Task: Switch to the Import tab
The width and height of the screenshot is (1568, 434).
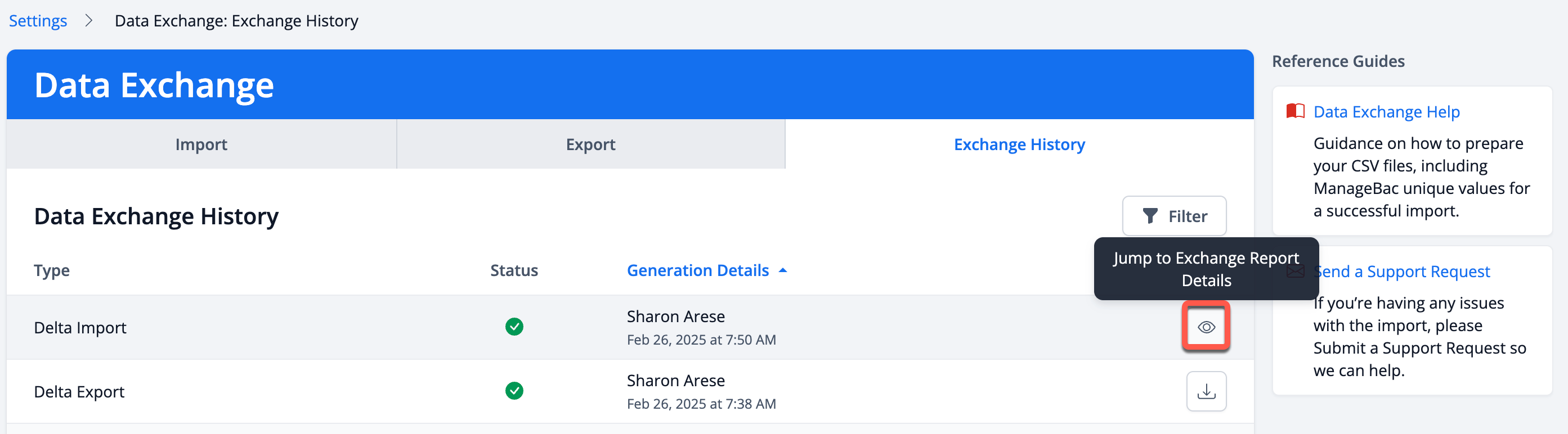Action: (x=201, y=144)
